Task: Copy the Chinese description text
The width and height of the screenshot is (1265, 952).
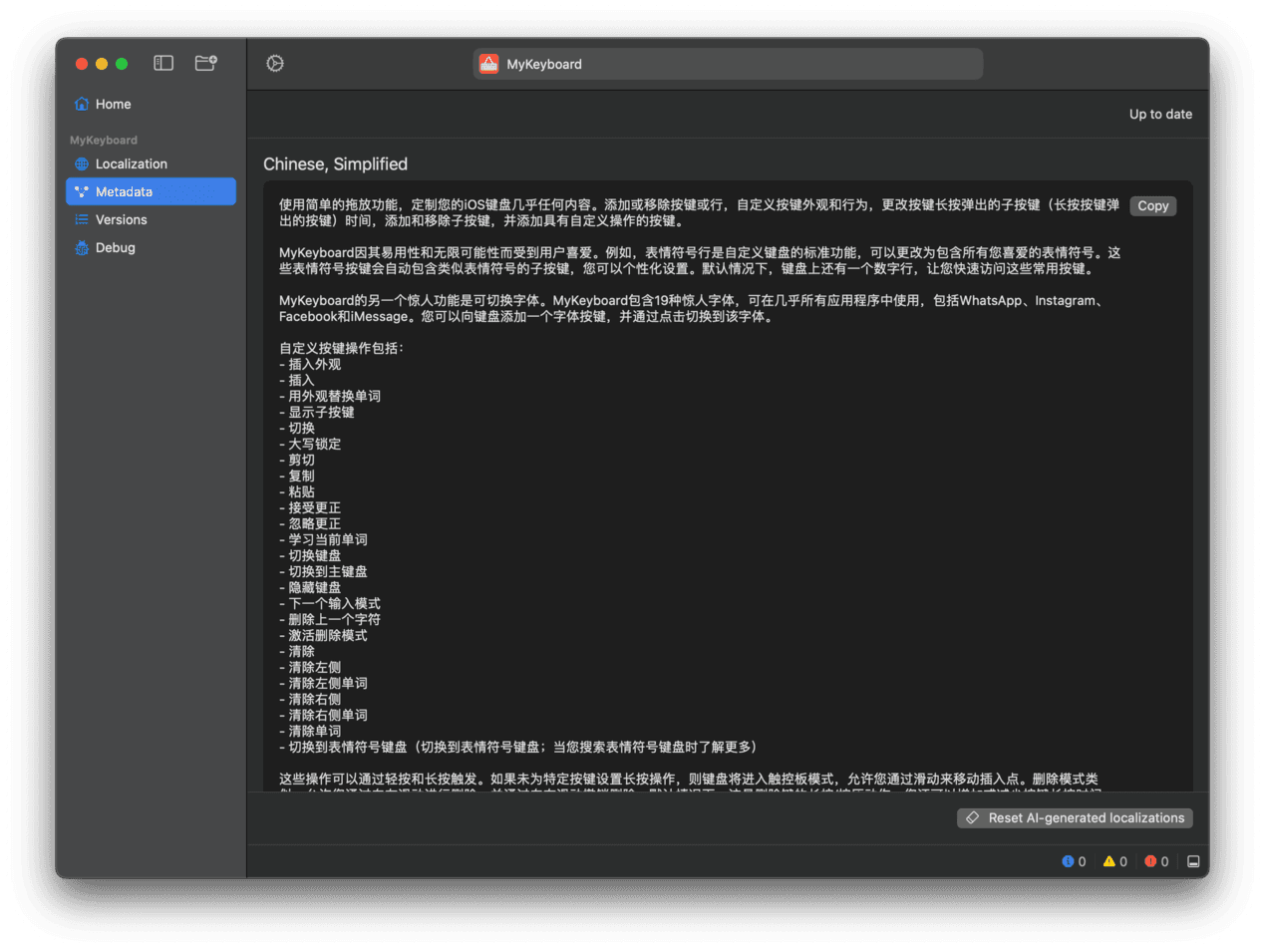Action: tap(1152, 205)
